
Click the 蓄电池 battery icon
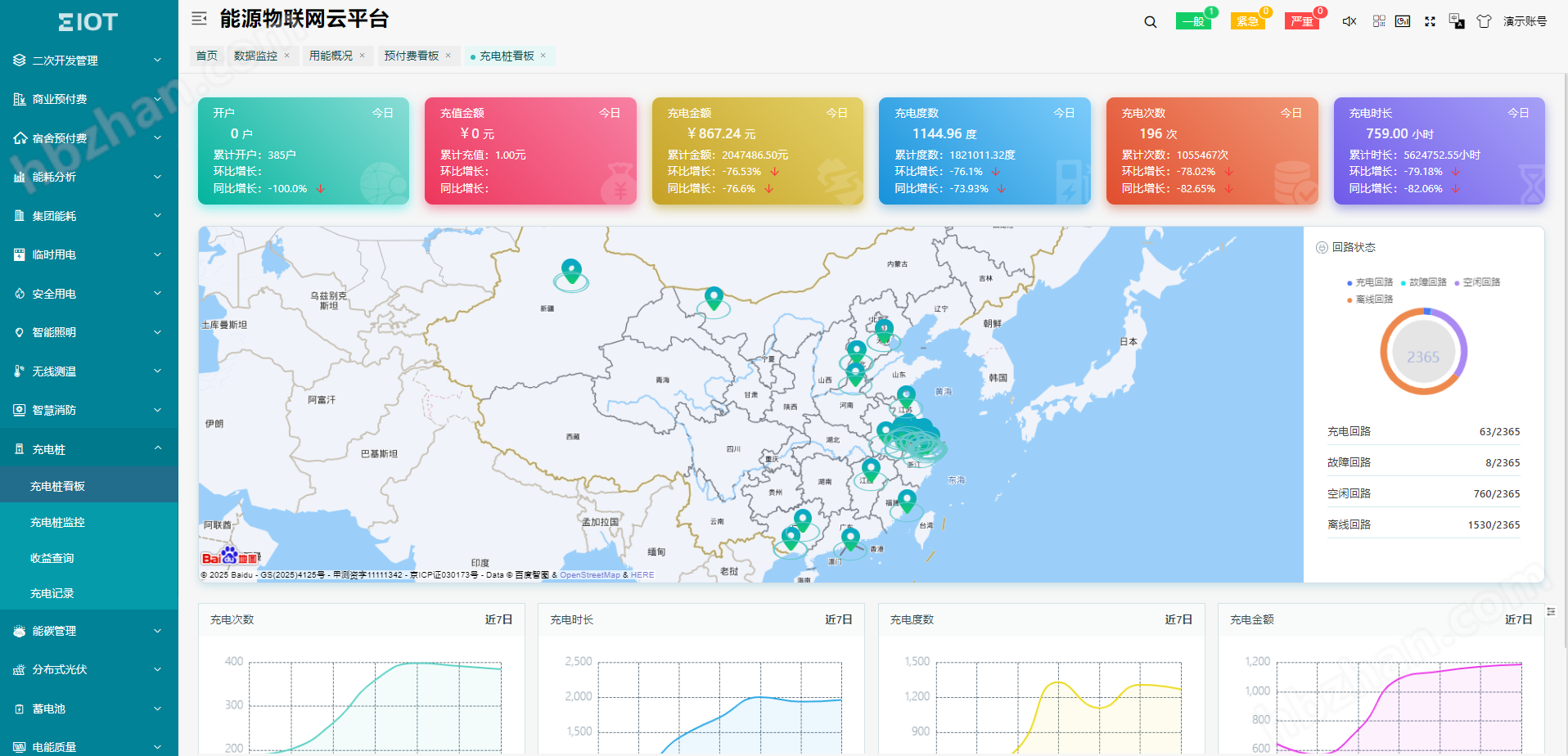tap(20, 709)
